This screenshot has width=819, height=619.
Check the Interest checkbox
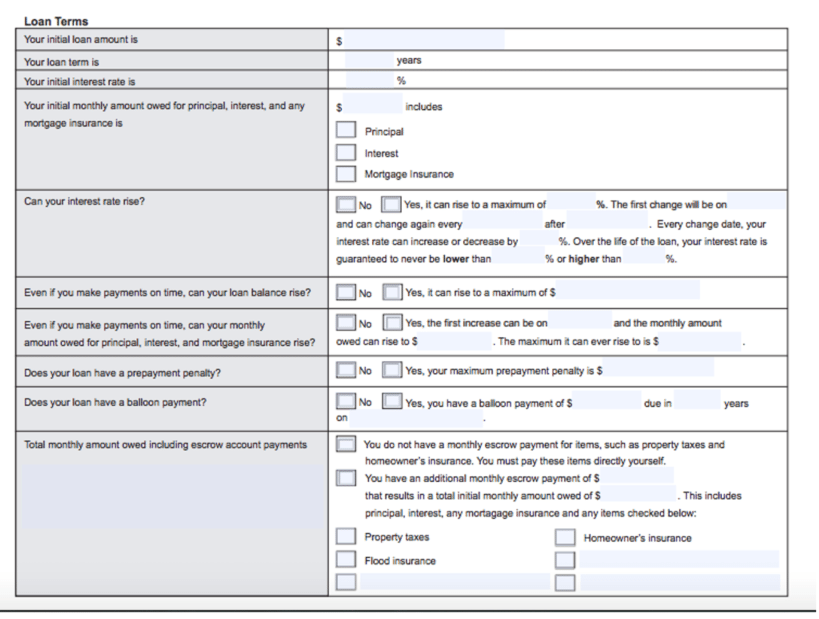345,153
